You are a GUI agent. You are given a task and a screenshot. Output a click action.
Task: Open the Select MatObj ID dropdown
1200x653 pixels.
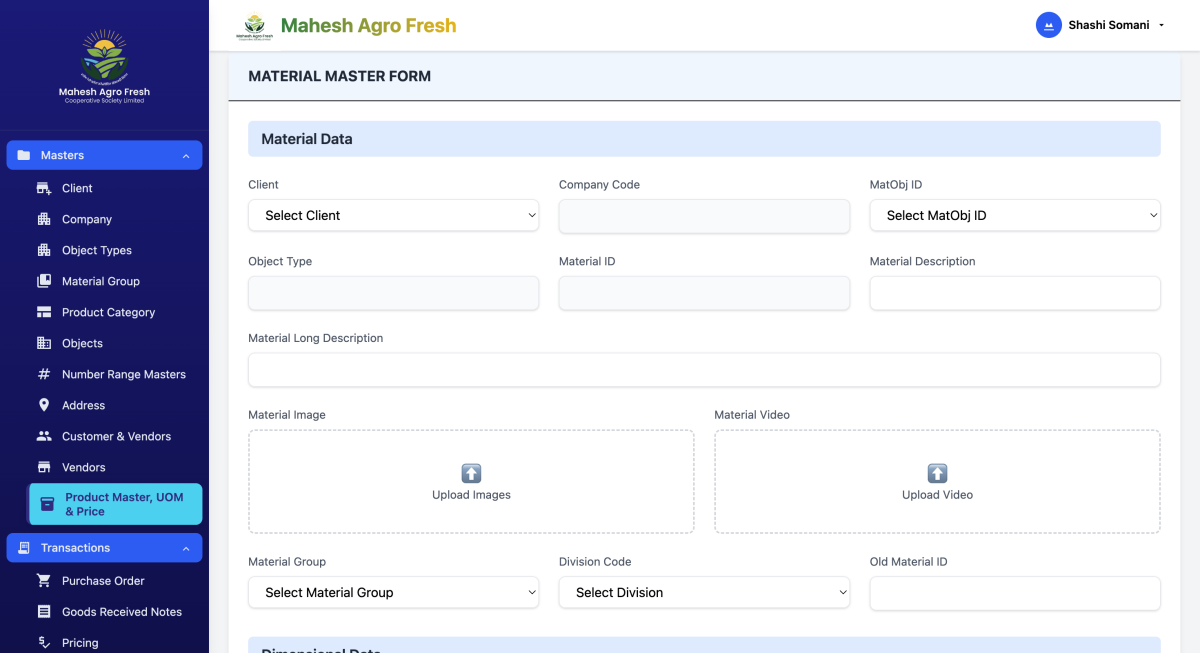[x=1014, y=216]
